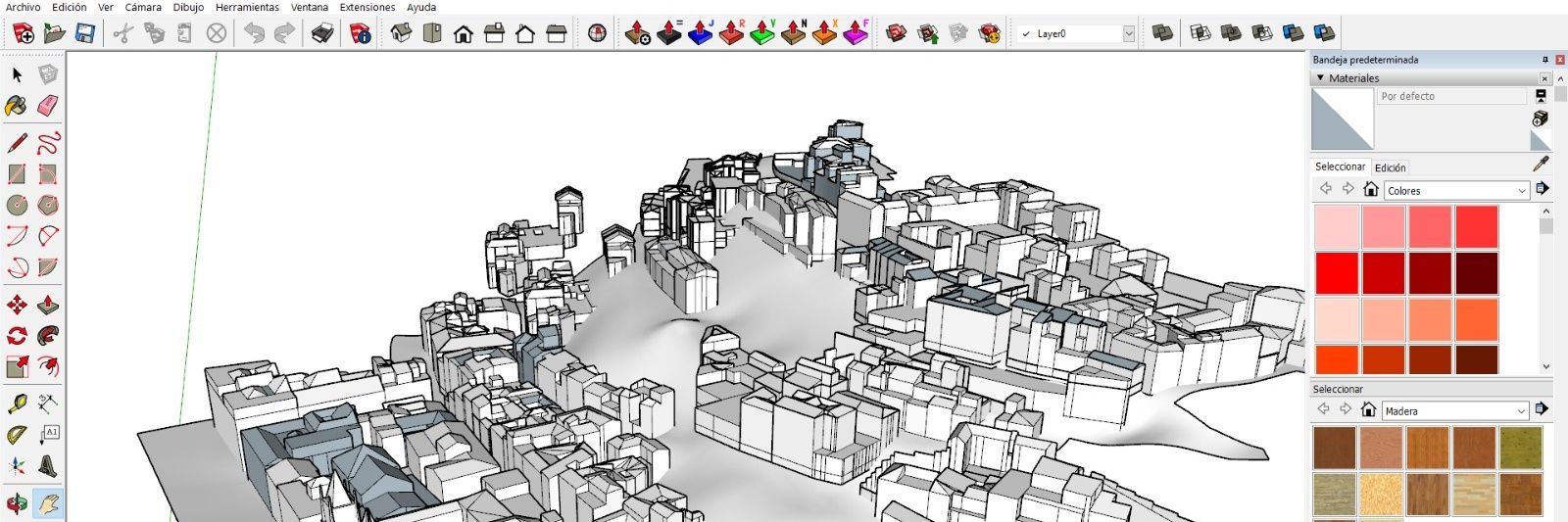
Task: Open the Dibujo menu
Action: click(x=188, y=7)
